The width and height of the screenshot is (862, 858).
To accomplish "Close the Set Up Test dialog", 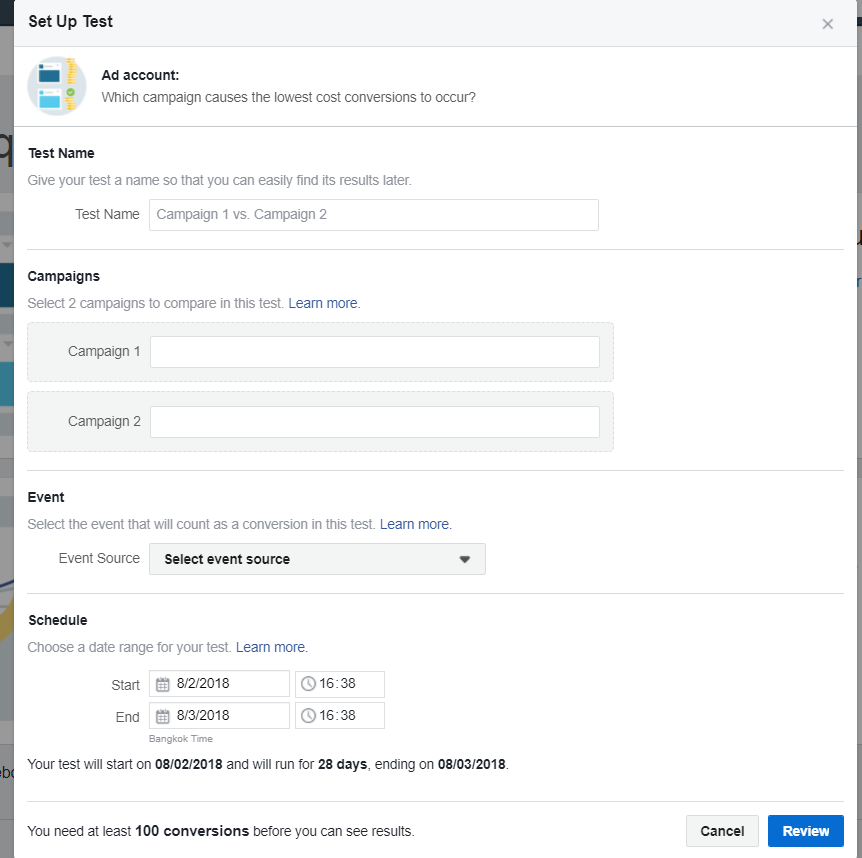I will 827,24.
